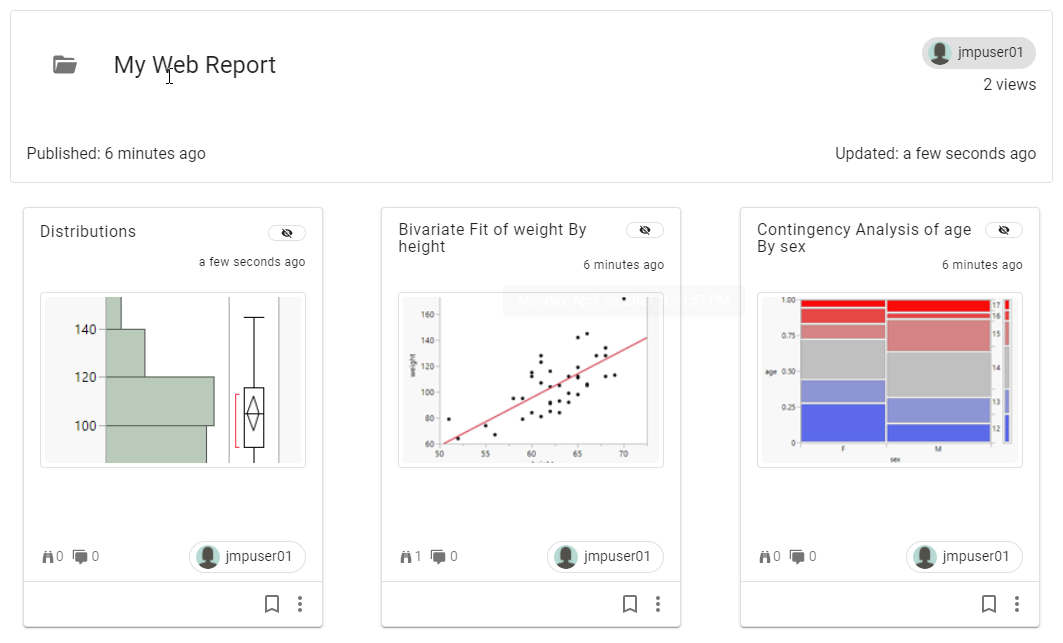Image resolution: width=1063 pixels, height=643 pixels.
Task: Click the jmpuser01 avatar on Contingency Analysis card
Action: tap(963, 556)
